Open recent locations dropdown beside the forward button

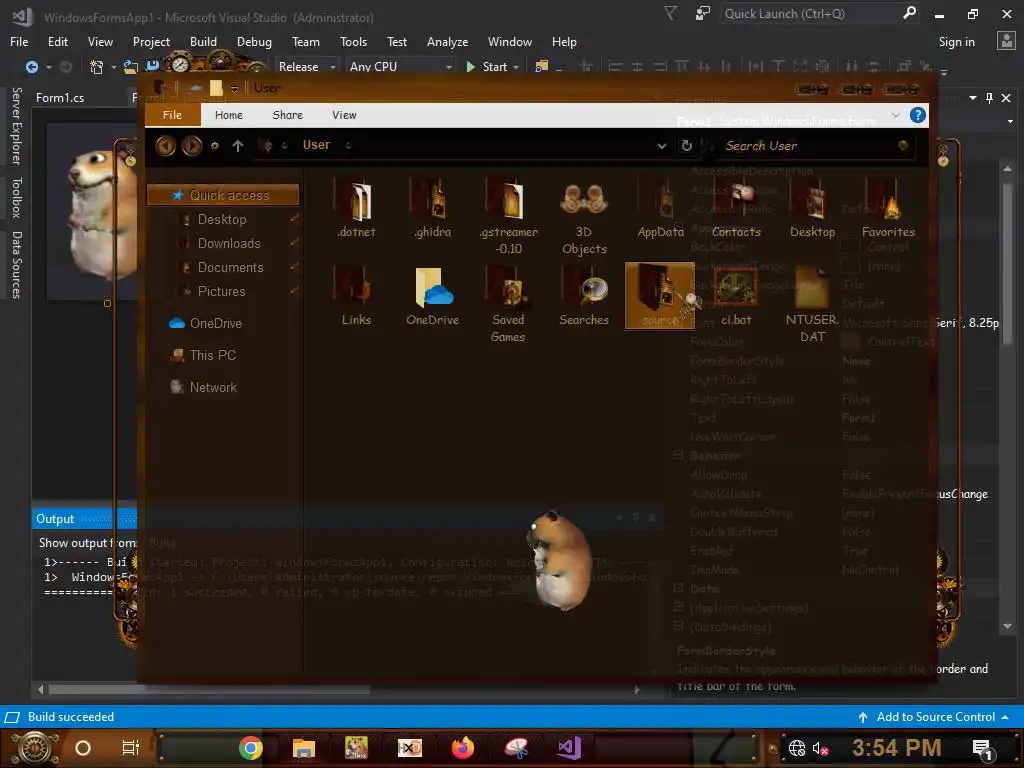point(215,146)
